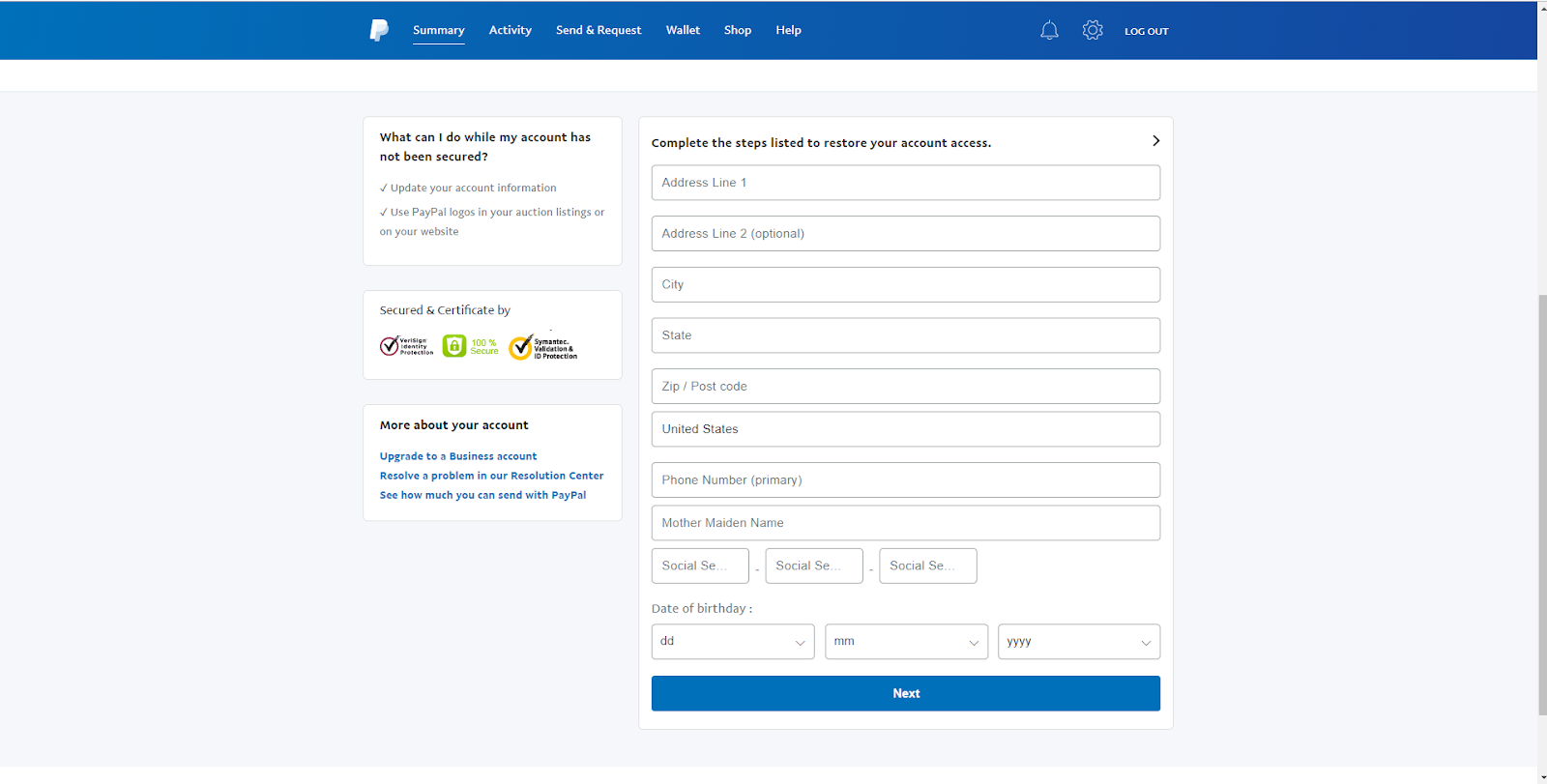The width and height of the screenshot is (1547, 784).
Task: Select the Mother Maiden Name field
Action: point(906,523)
